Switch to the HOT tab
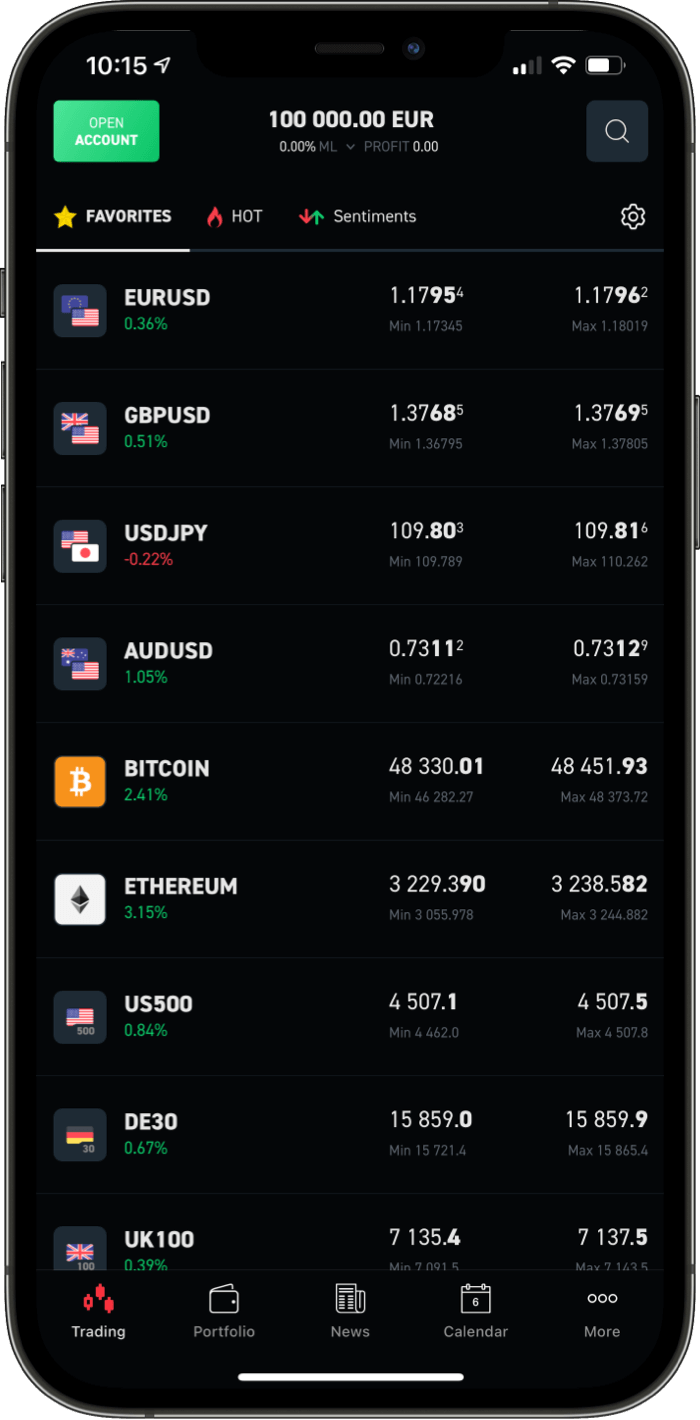Image resolution: width=700 pixels, height=1420 pixels. coord(234,217)
